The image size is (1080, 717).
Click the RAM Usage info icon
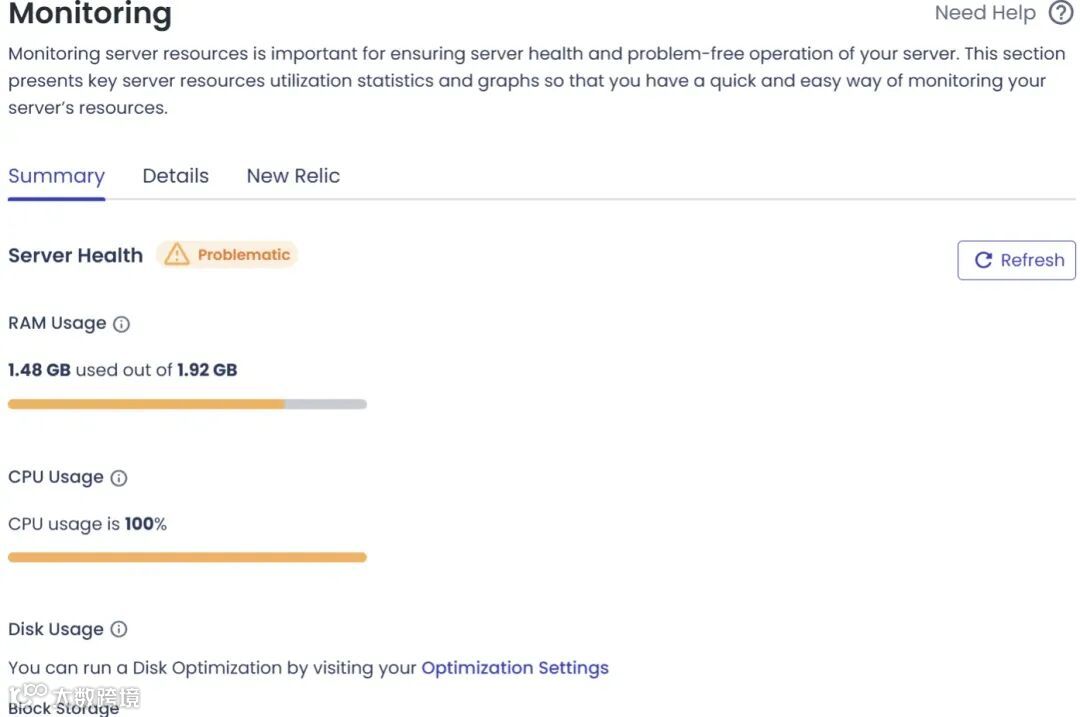121,324
